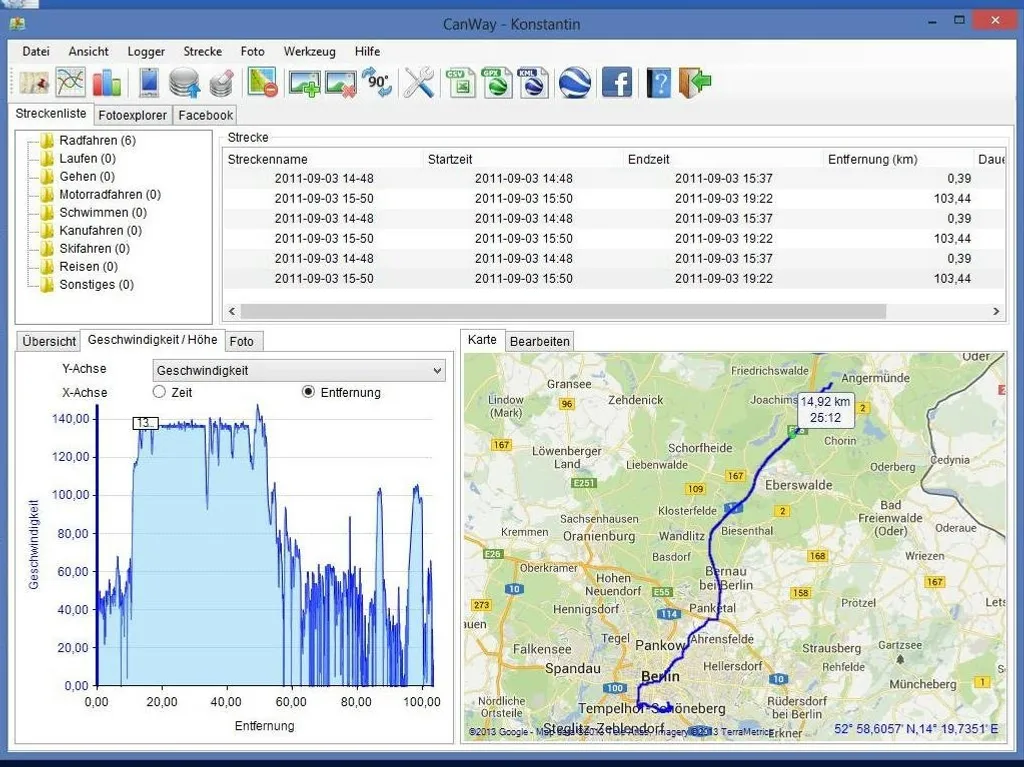Click the Facebook toolbar icon

(616, 83)
